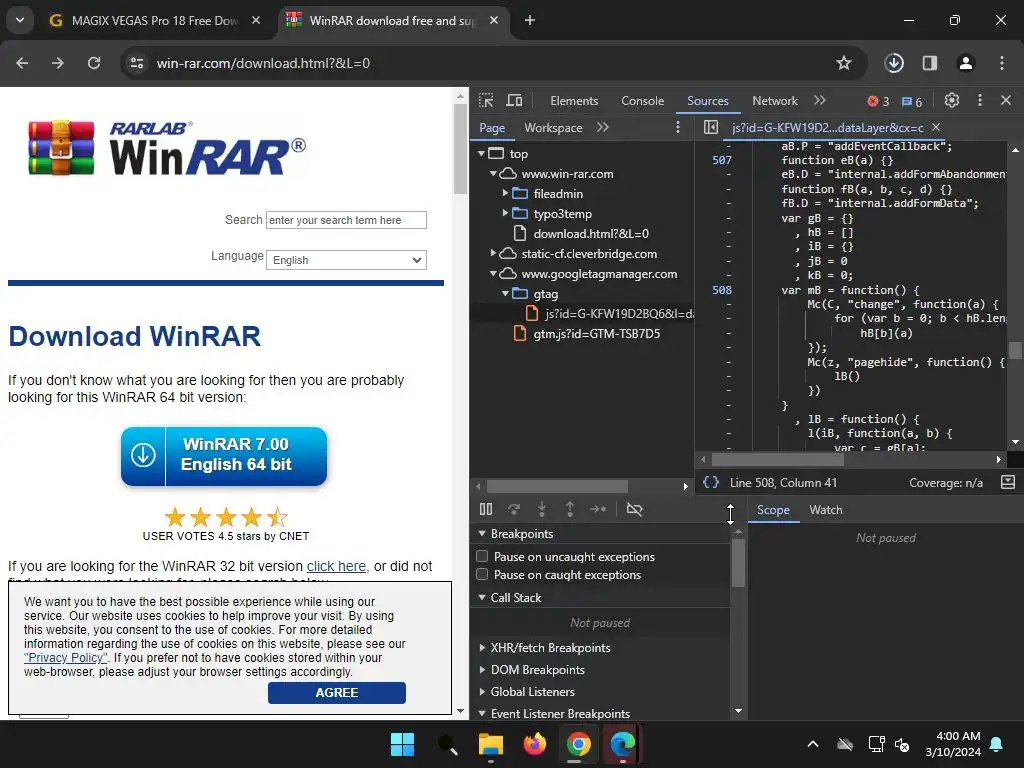Focus the WinRAR search field
Image resolution: width=1024 pixels, height=768 pixels.
click(346, 220)
